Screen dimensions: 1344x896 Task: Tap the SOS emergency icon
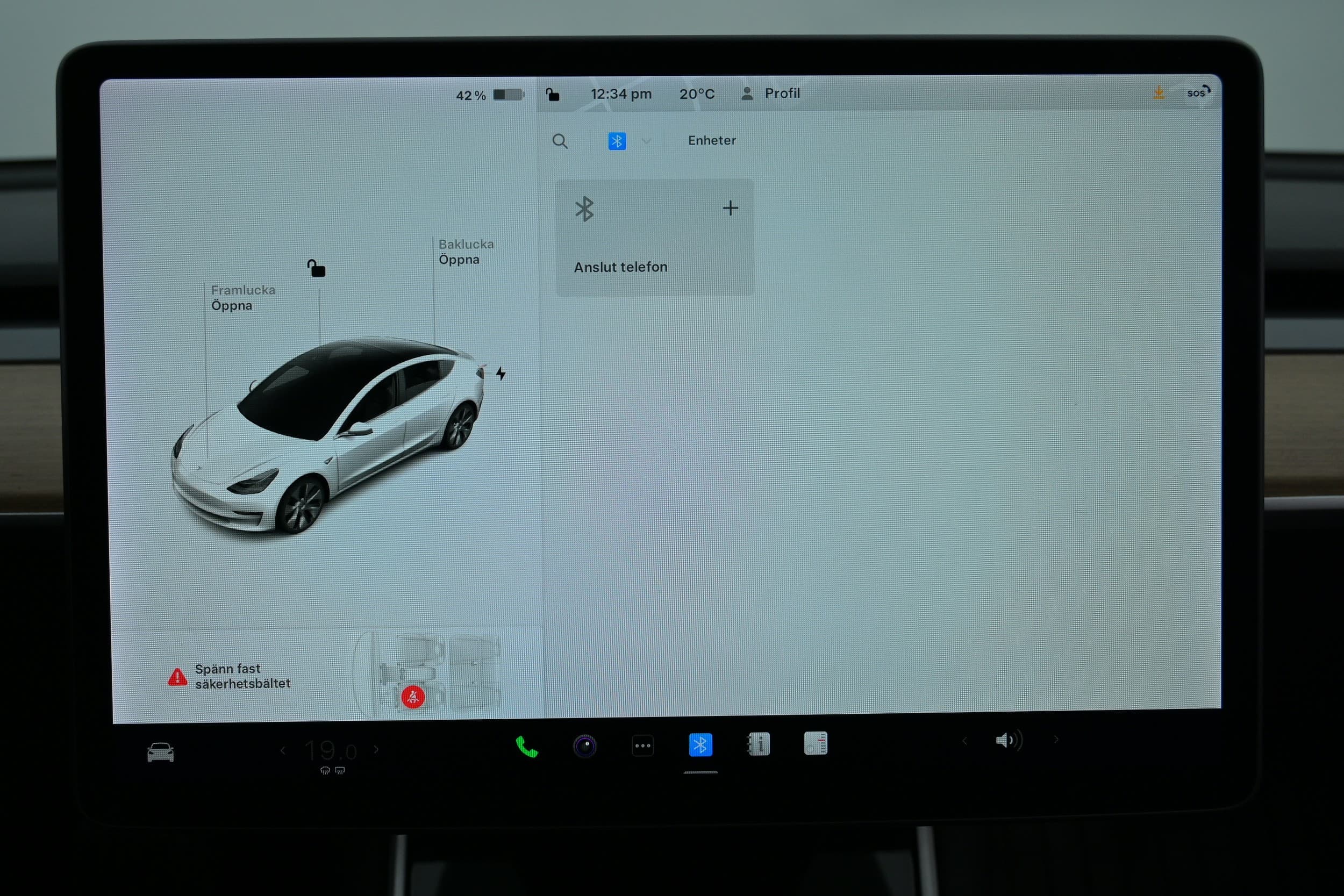tap(1198, 92)
